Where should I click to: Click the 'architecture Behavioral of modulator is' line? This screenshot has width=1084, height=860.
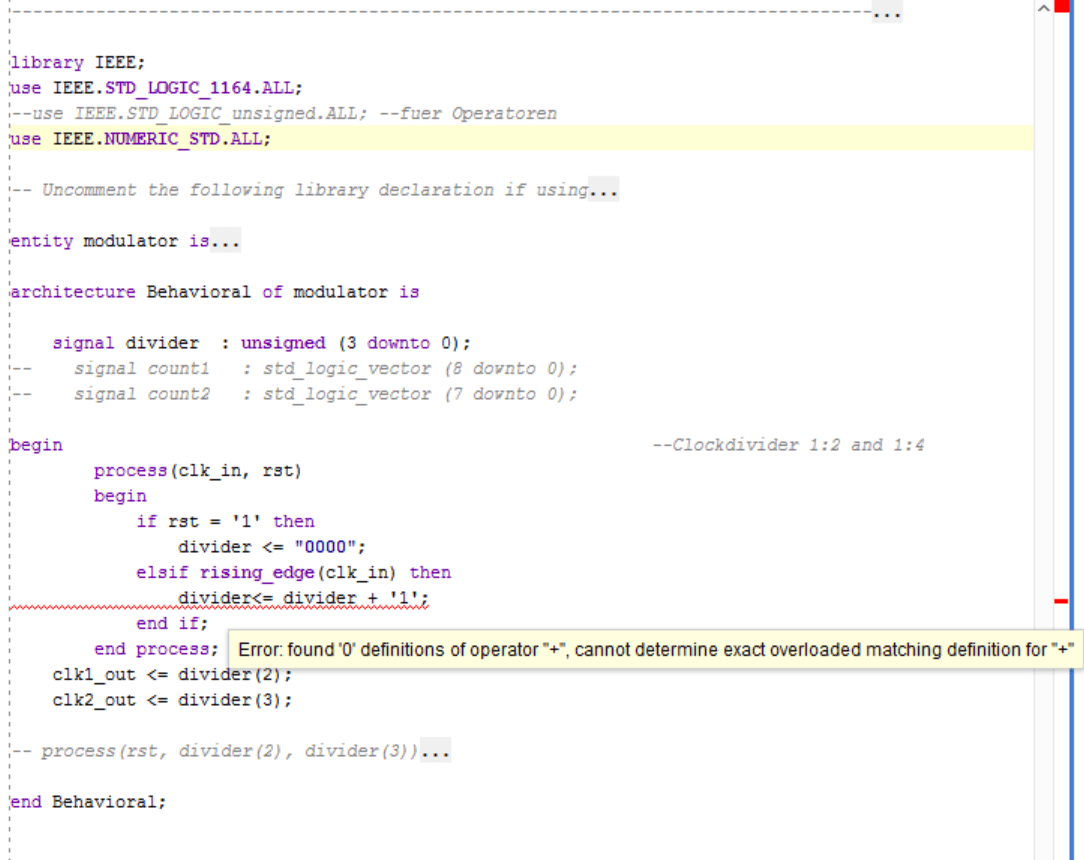pyautogui.click(x=213, y=291)
